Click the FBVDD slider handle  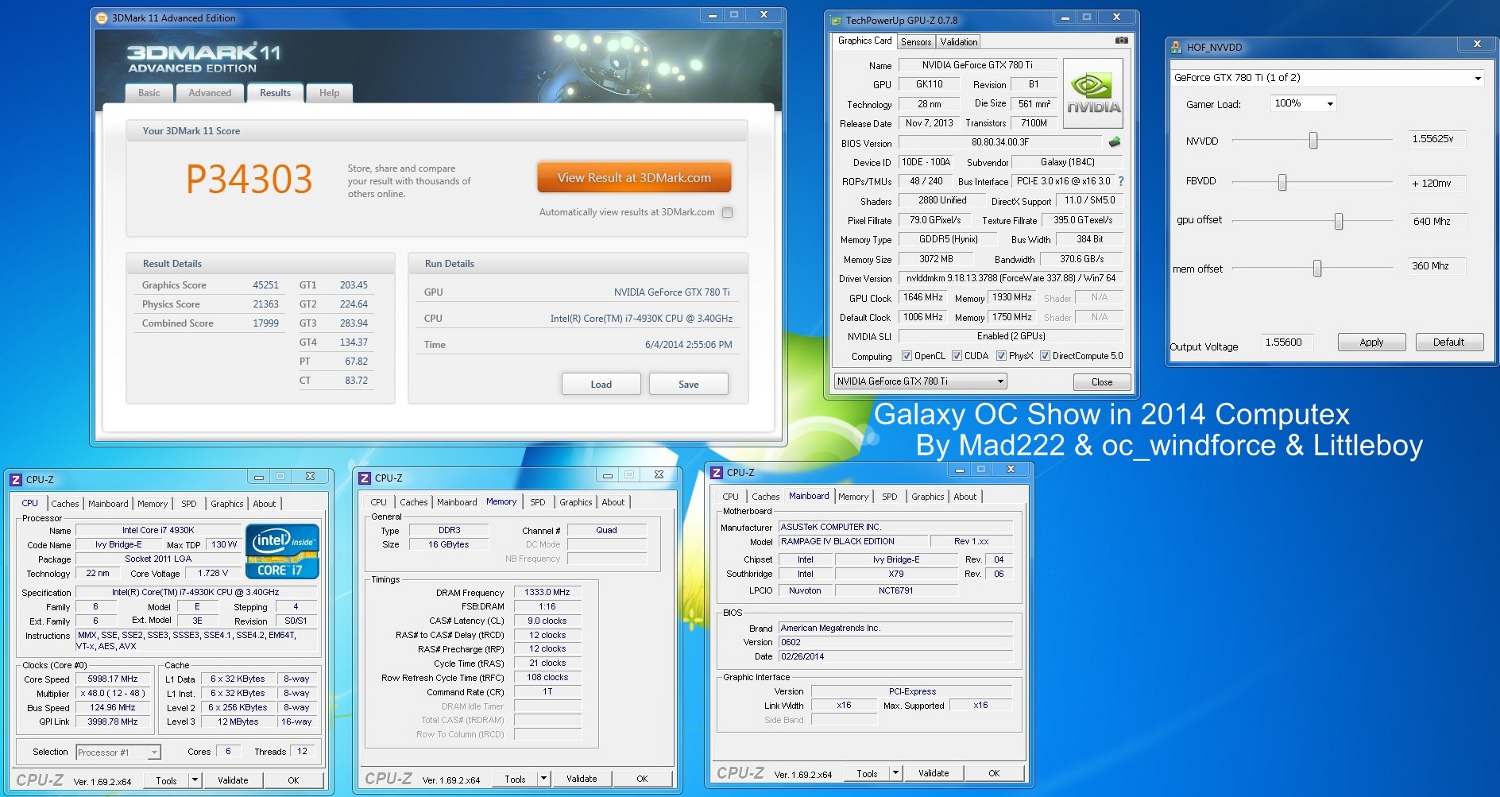(1282, 182)
